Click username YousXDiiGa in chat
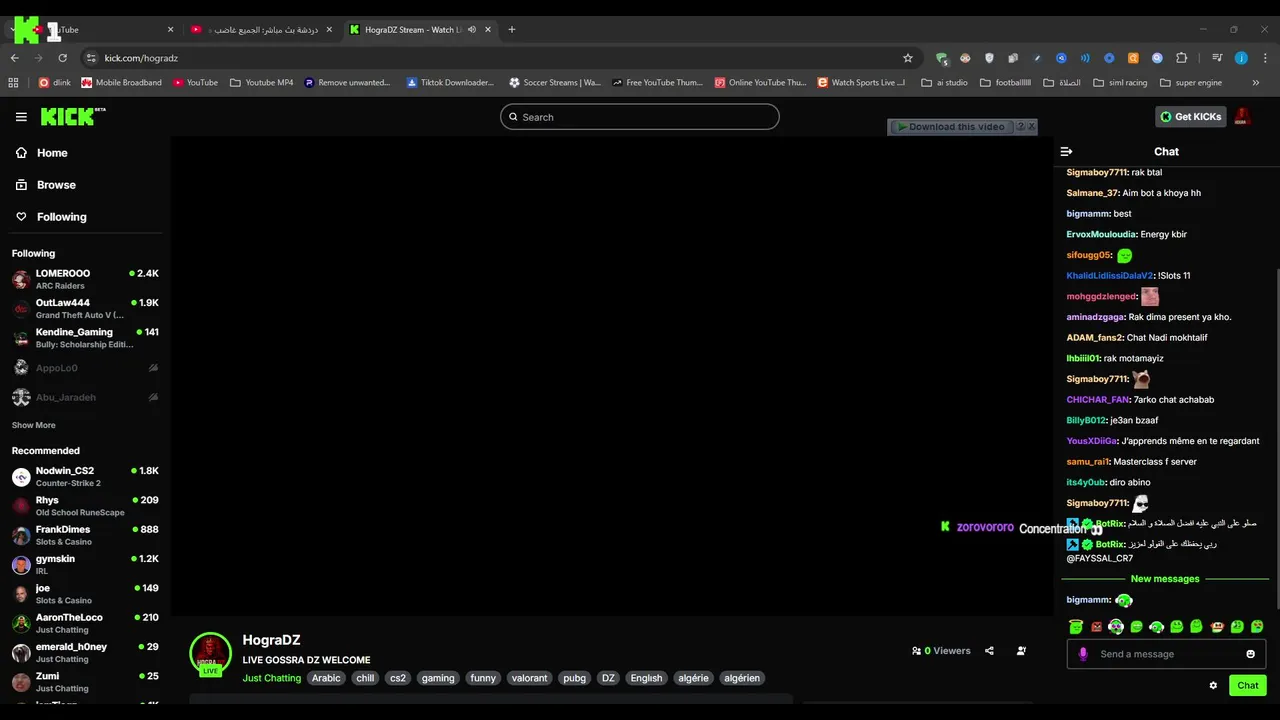The height and width of the screenshot is (720, 1280). pos(1091,441)
